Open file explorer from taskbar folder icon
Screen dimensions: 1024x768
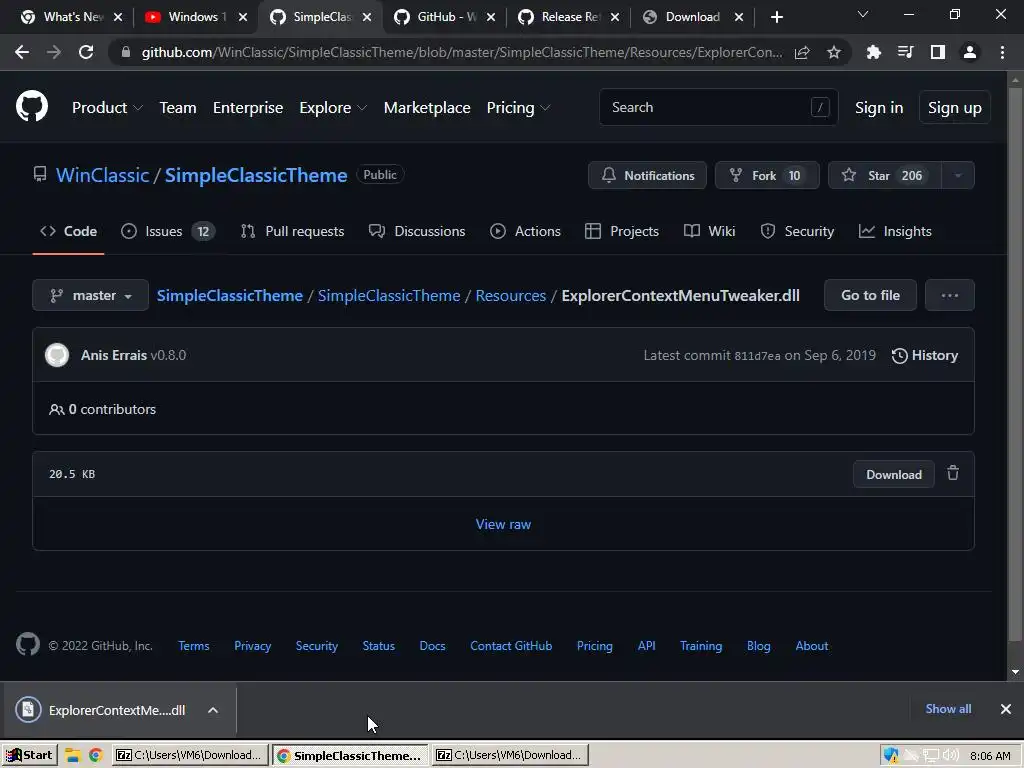[72, 756]
